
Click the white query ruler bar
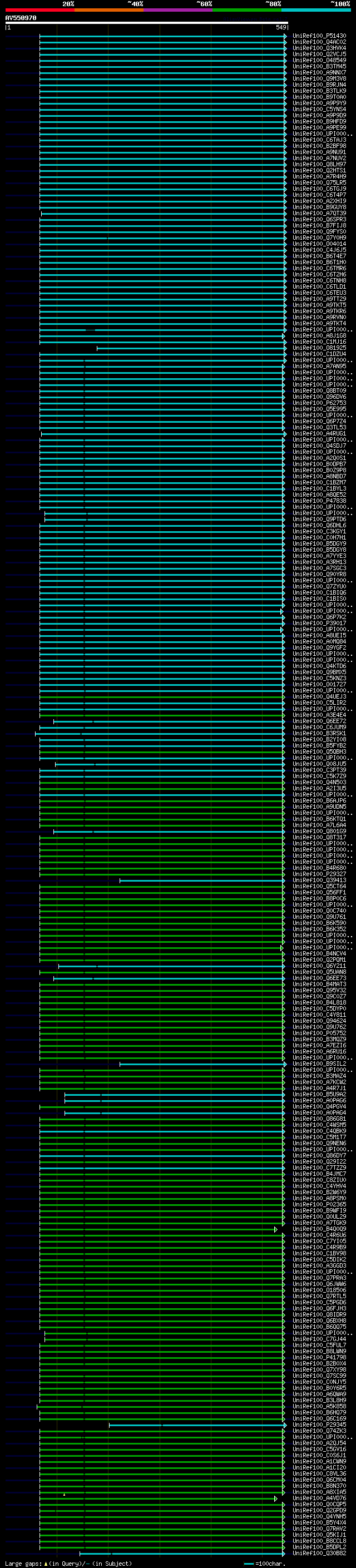(x=146, y=22)
